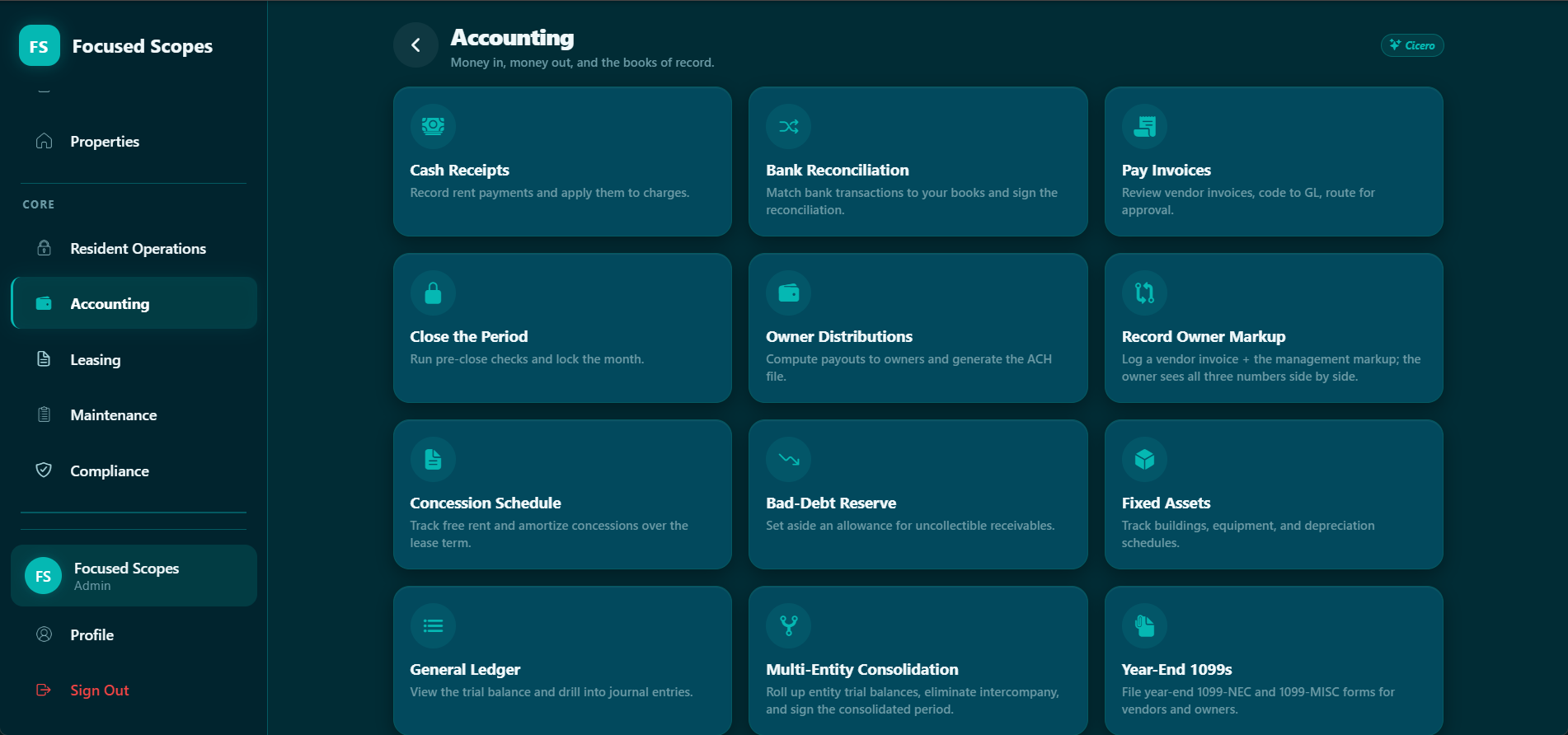Click the Multi-Entity Consolidation merge icon
This screenshot has height=735, width=1568.
pyautogui.click(x=789, y=625)
